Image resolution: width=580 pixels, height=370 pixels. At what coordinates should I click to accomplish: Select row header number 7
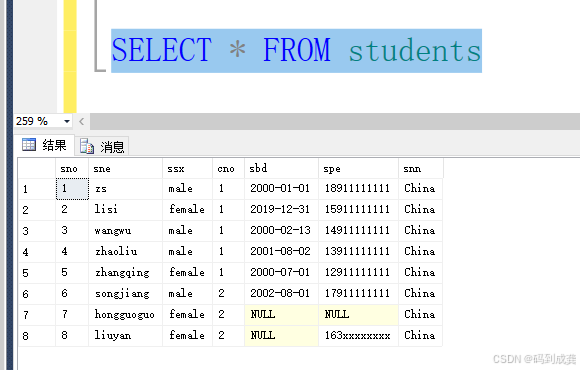[37, 316]
